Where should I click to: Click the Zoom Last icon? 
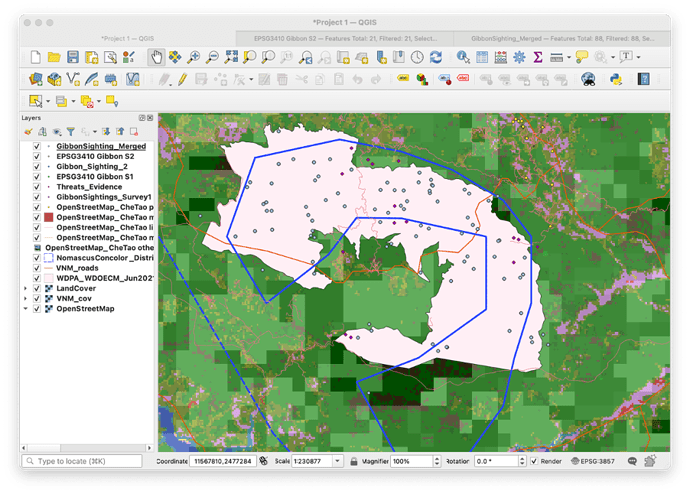(x=305, y=57)
